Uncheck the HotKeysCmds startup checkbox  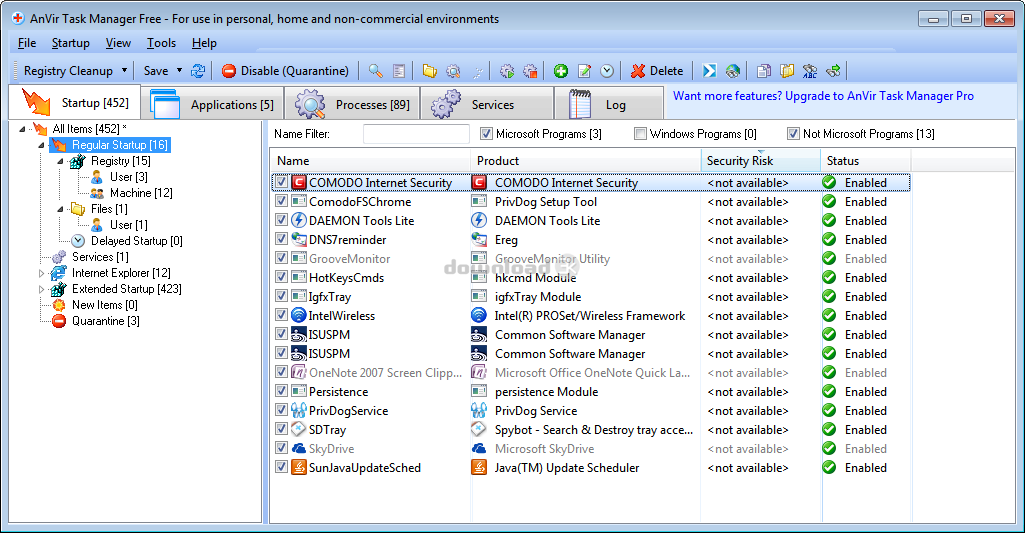tap(282, 277)
